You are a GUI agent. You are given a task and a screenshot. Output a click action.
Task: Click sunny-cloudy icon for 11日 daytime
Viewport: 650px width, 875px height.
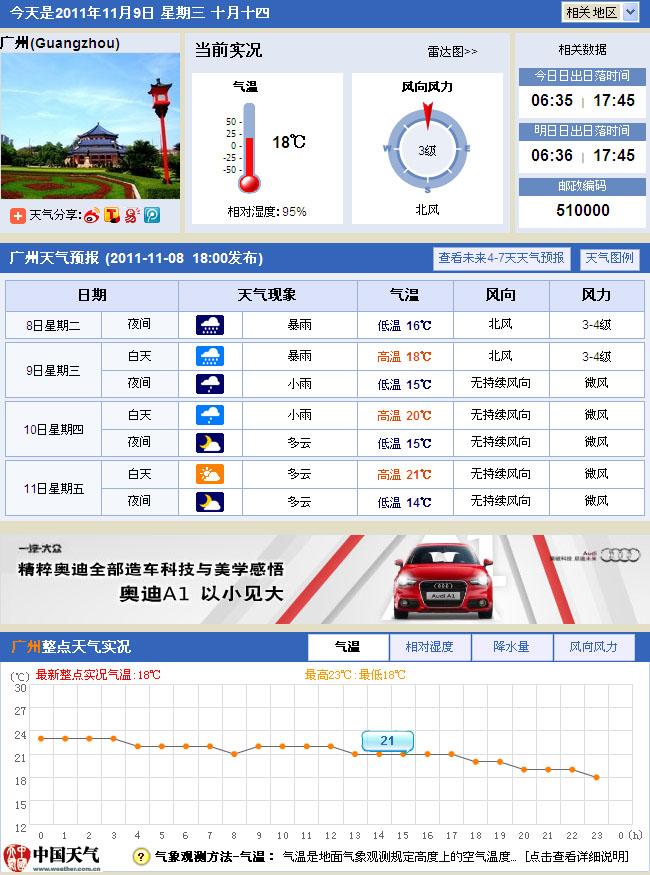210,475
